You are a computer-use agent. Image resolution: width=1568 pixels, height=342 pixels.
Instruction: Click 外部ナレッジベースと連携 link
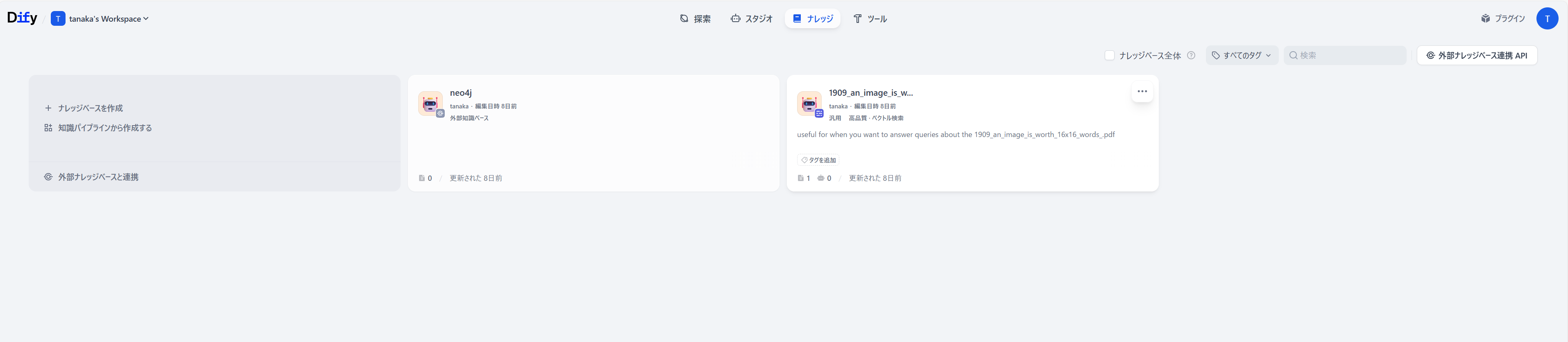click(x=98, y=178)
